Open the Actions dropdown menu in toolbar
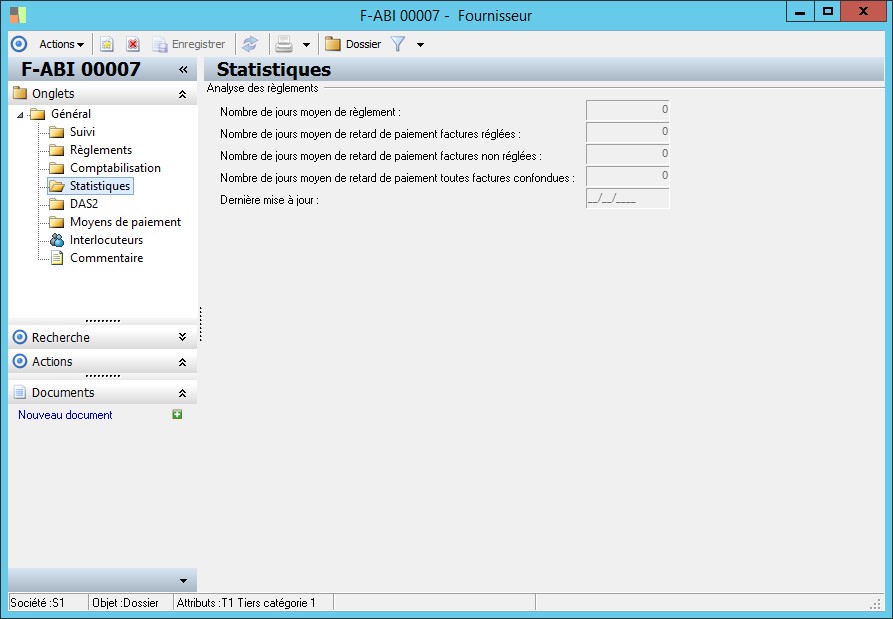This screenshot has height=619, width=893. pos(61,44)
